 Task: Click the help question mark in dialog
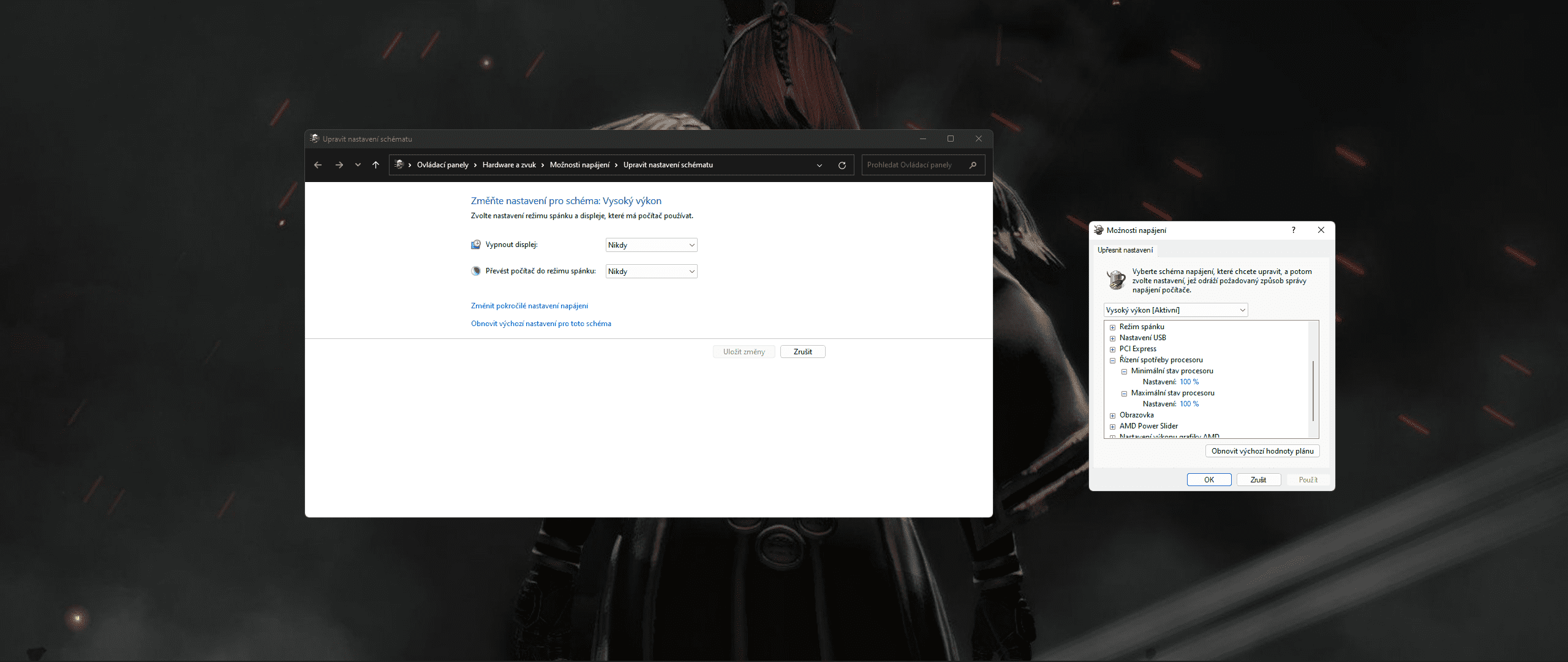coord(1293,230)
